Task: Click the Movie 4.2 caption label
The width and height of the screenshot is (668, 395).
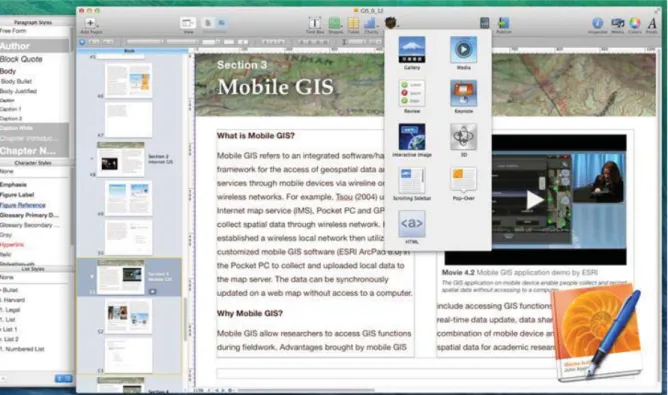Action: click(x=458, y=272)
